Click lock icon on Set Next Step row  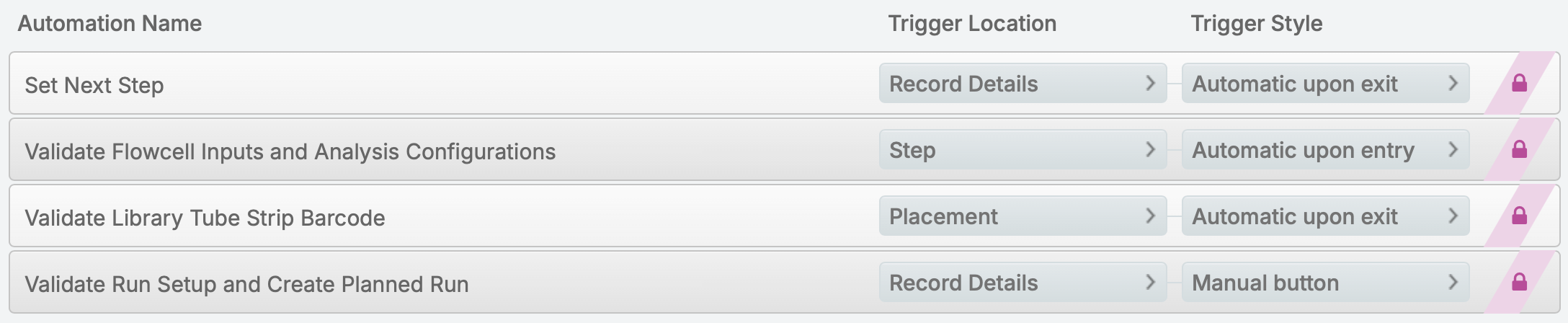[x=1519, y=84]
